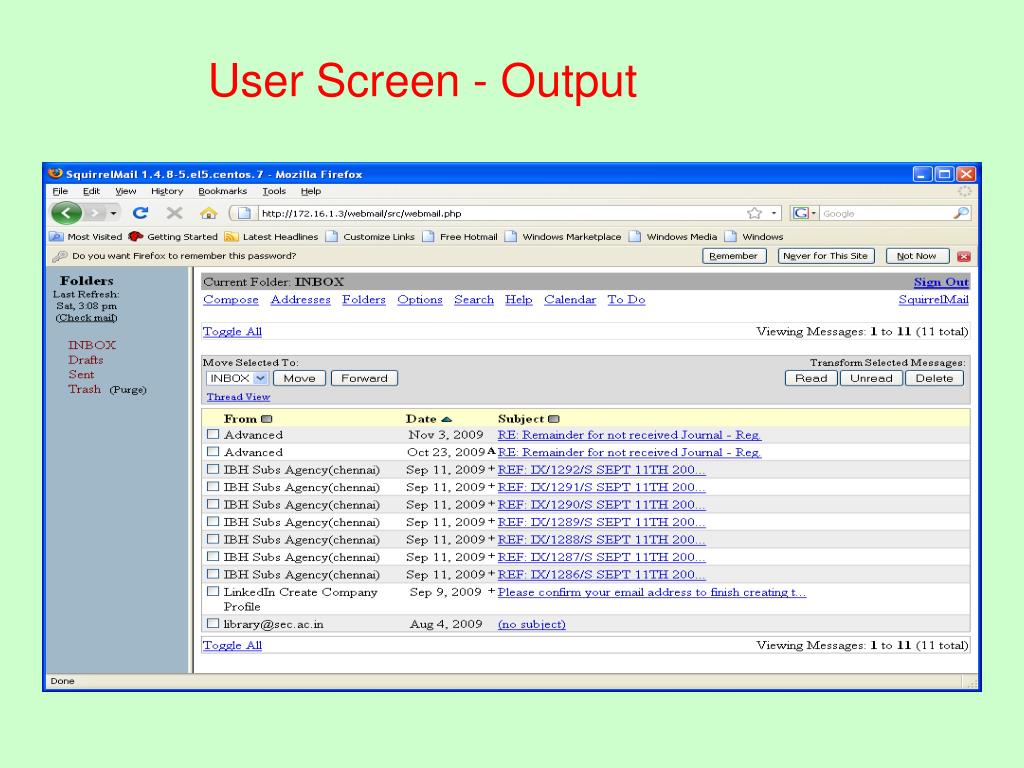This screenshot has height=768, width=1024.
Task: Open the Calendar link
Action: tap(570, 300)
